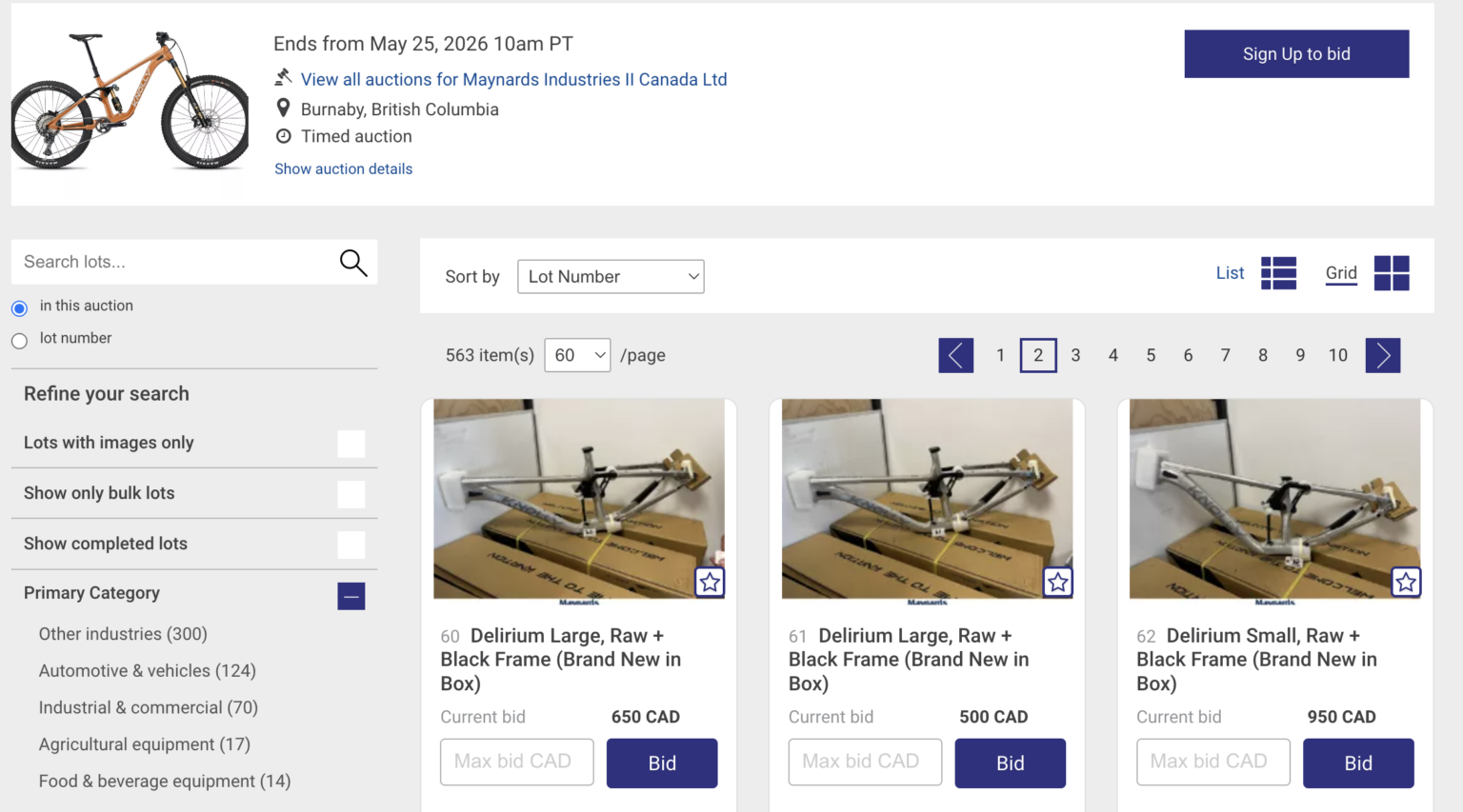
Task: Go to page 3
Action: pyautogui.click(x=1075, y=355)
